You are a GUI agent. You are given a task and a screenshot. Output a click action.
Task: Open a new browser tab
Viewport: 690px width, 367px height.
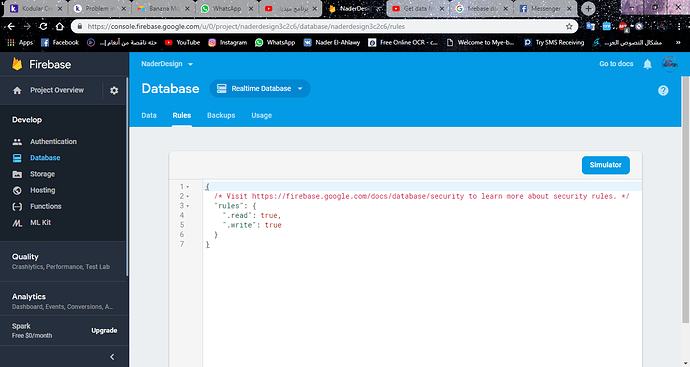pyautogui.click(x=588, y=8)
